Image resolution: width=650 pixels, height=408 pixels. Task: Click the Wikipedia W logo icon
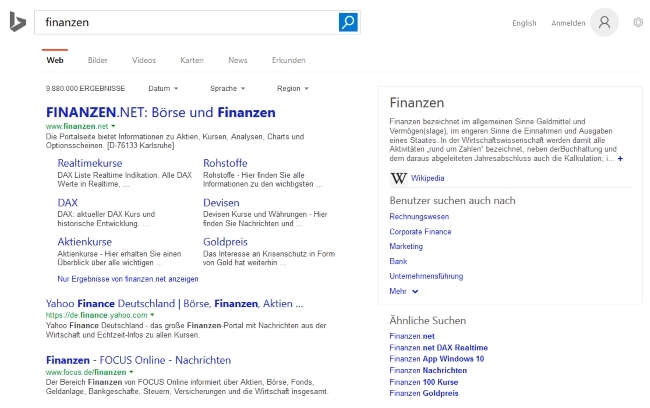tap(398, 178)
